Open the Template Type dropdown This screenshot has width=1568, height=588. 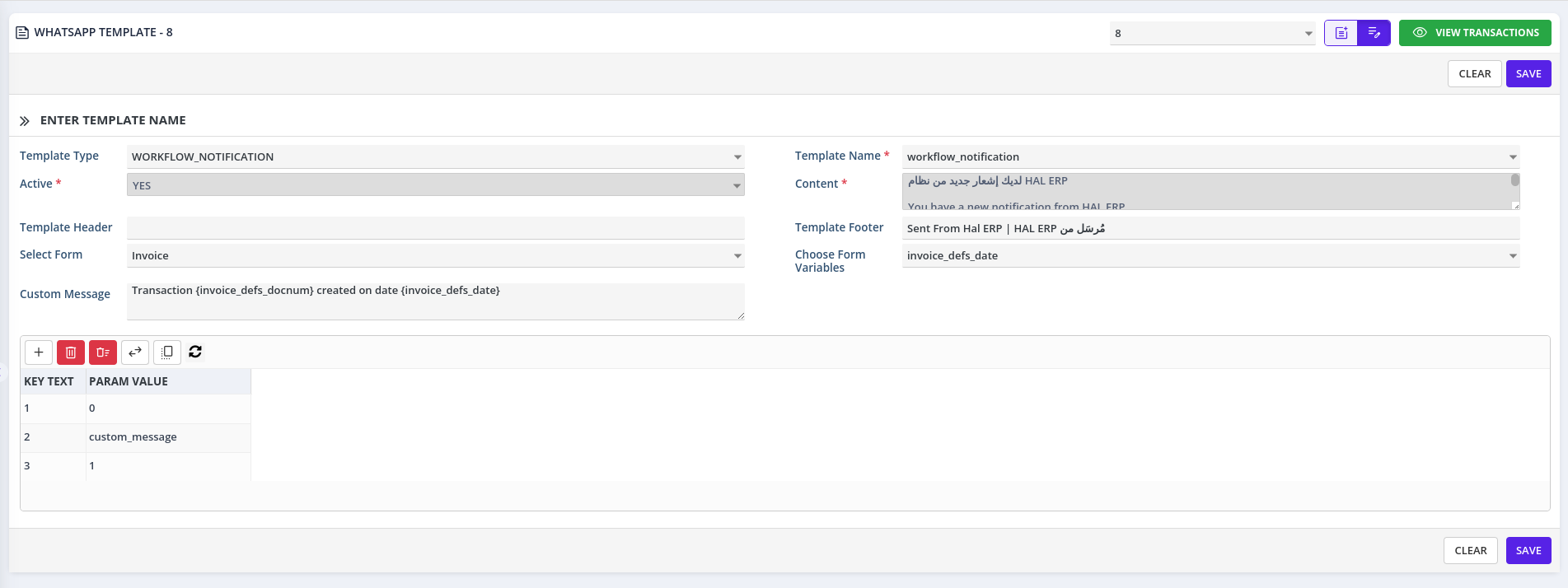[737, 157]
